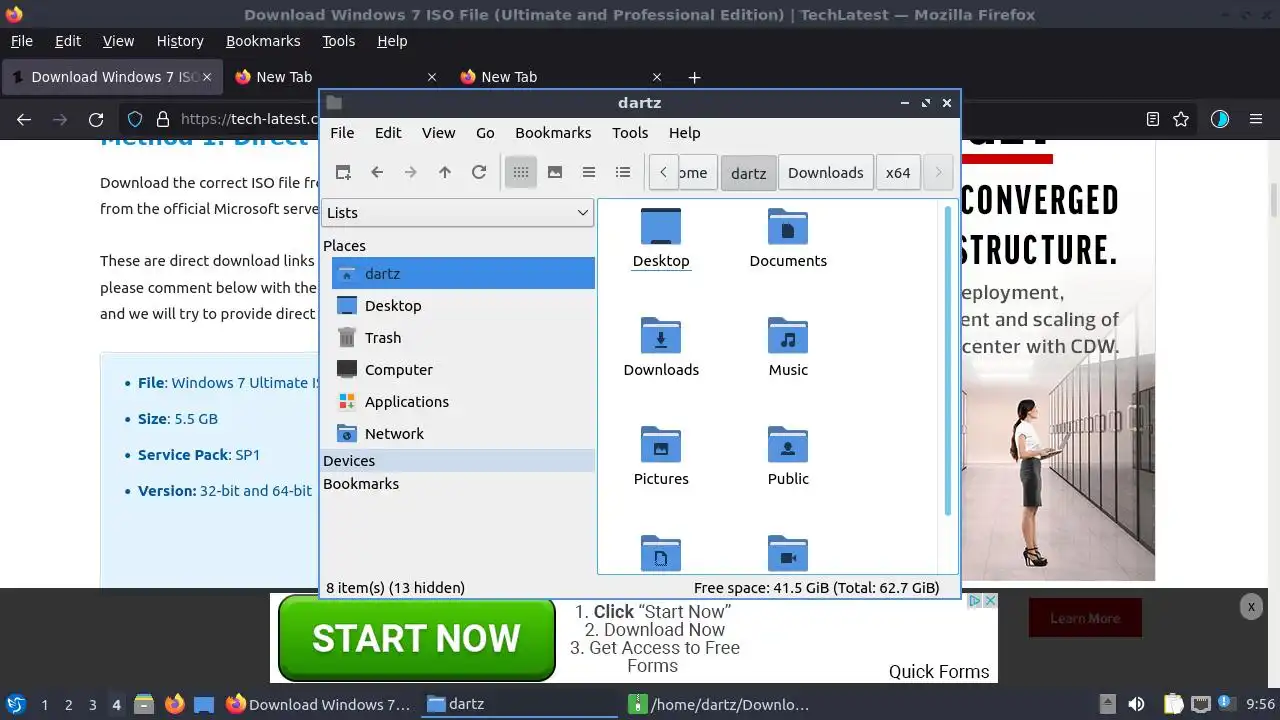1280x720 pixels.
Task: Switch to /home/dartz/Downlo... taskbar window
Action: (x=720, y=704)
